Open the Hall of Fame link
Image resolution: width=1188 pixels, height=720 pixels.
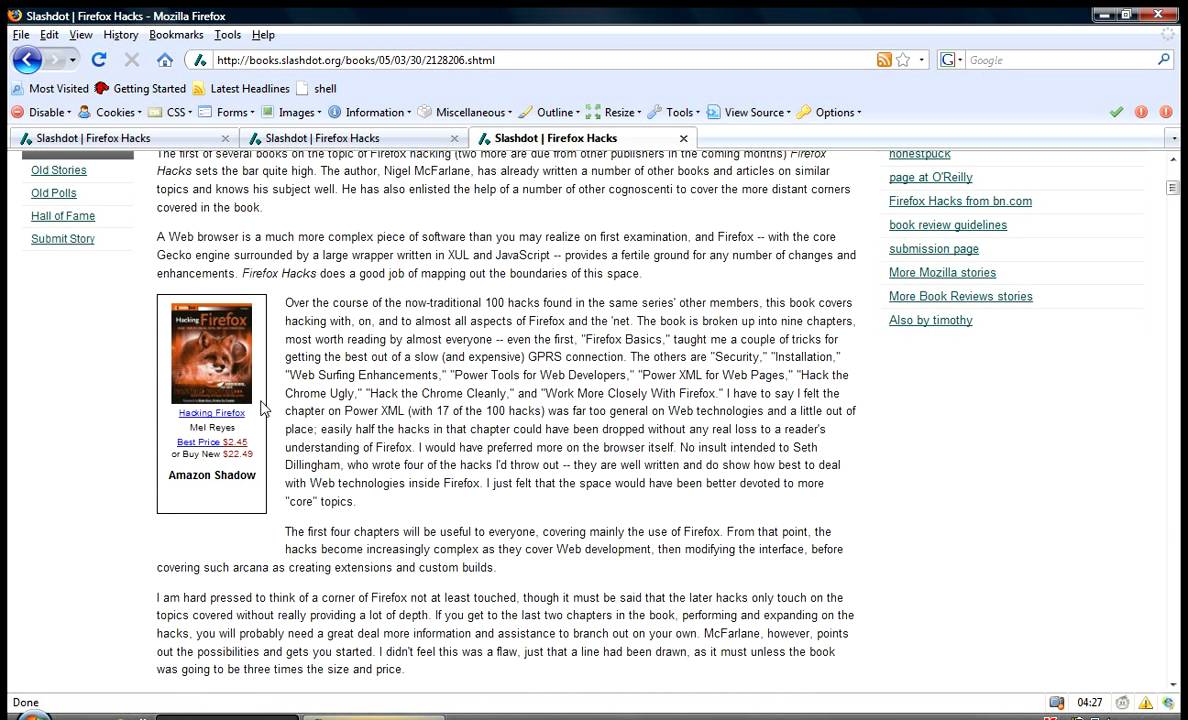coord(63,216)
